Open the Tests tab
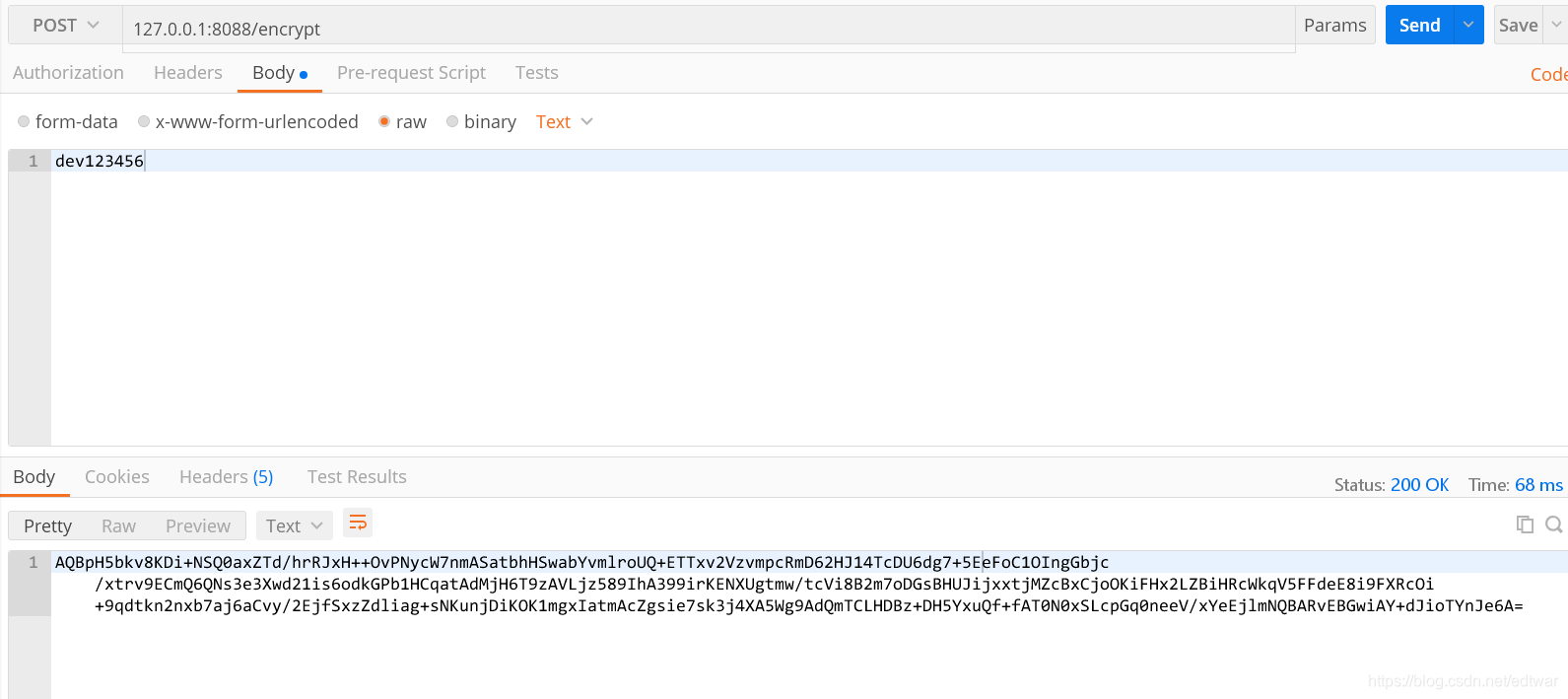This screenshot has height=699, width=1568. [x=536, y=73]
